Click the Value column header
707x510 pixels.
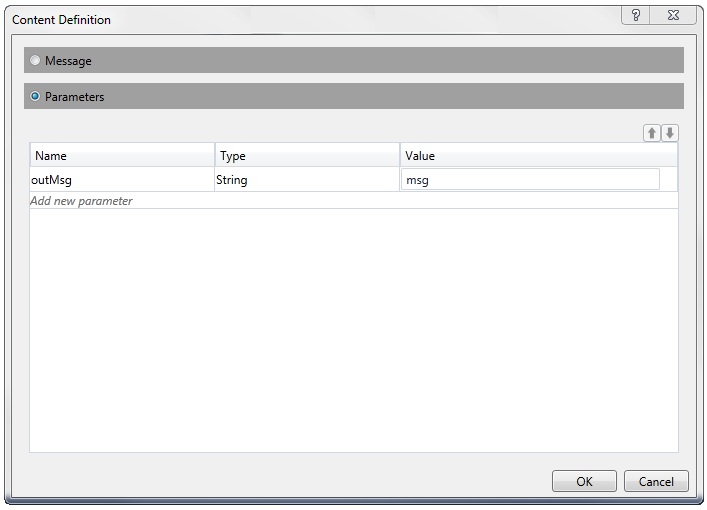(538, 156)
